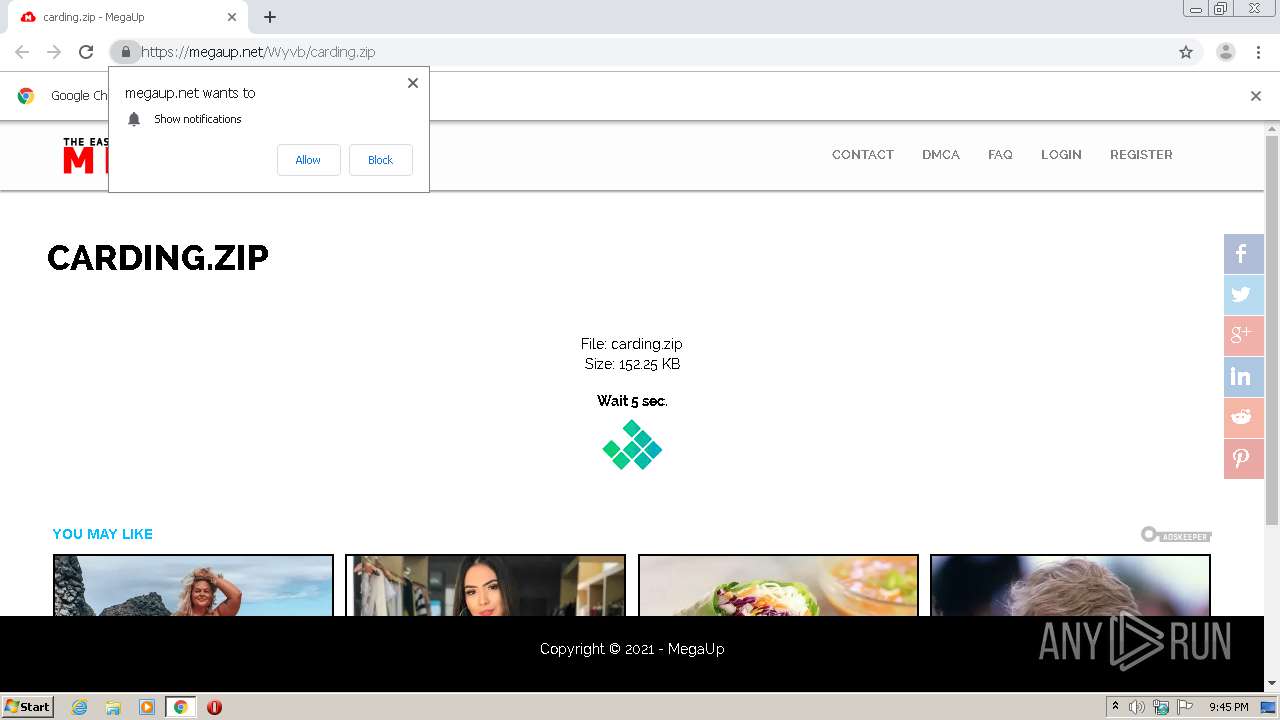Share page via Google Plus icon

[1243, 336]
